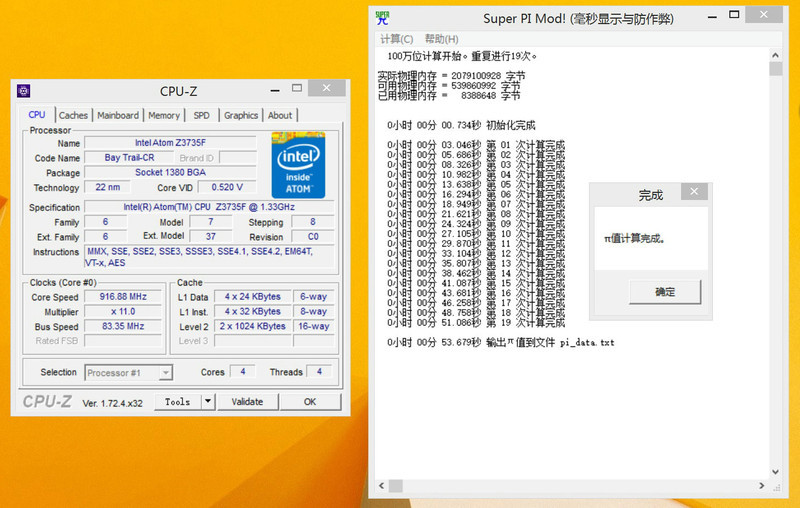
Task: Open the 计算(C) menu in Super PI
Action: 396,39
